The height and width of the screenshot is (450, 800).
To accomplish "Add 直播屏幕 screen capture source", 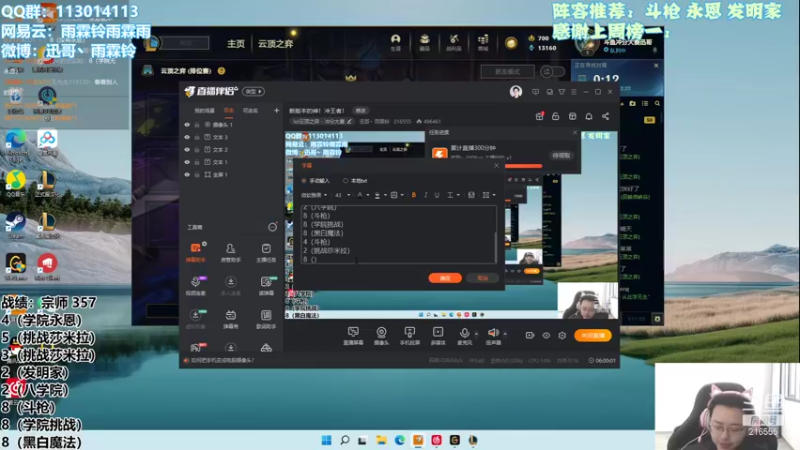I will [x=353, y=336].
